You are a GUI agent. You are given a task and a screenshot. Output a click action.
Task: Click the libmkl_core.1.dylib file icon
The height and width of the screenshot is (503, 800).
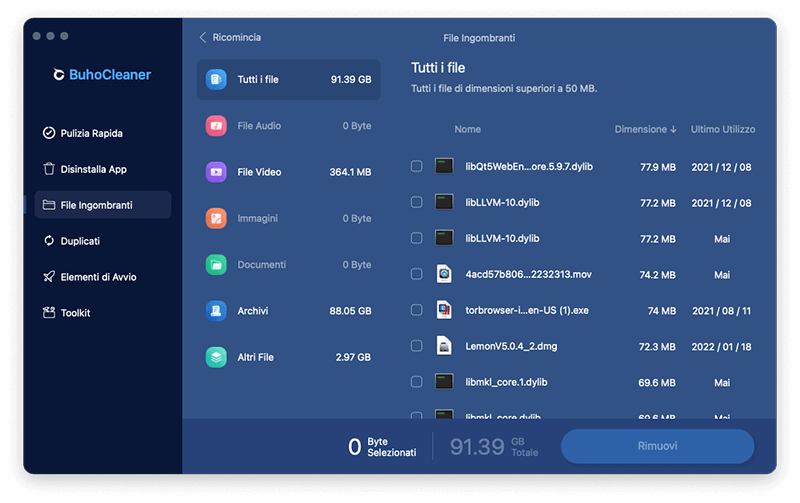click(444, 382)
